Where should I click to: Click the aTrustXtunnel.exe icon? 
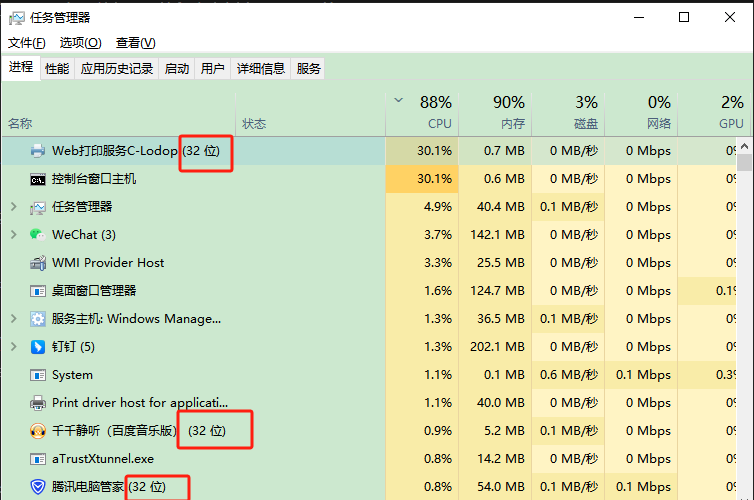[x=38, y=459]
